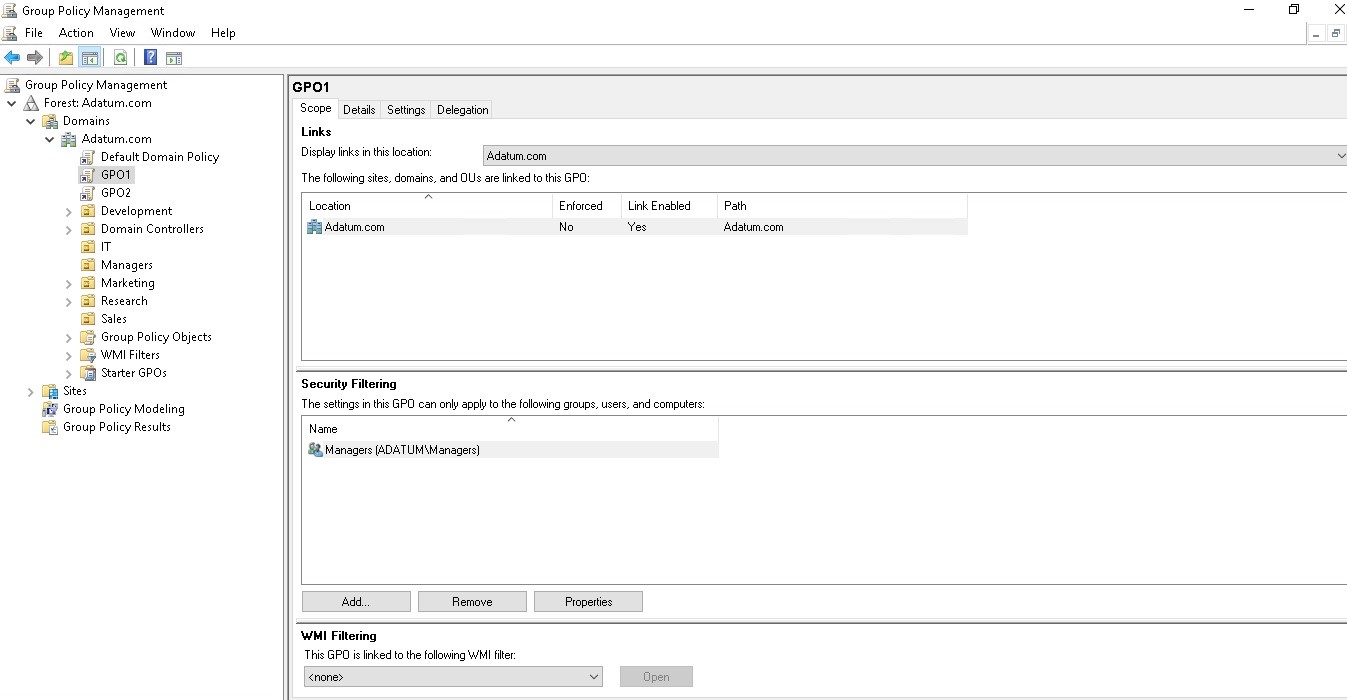Click the Default Domain Policy GPO icon
This screenshot has width=1347, height=700.
click(x=88, y=157)
